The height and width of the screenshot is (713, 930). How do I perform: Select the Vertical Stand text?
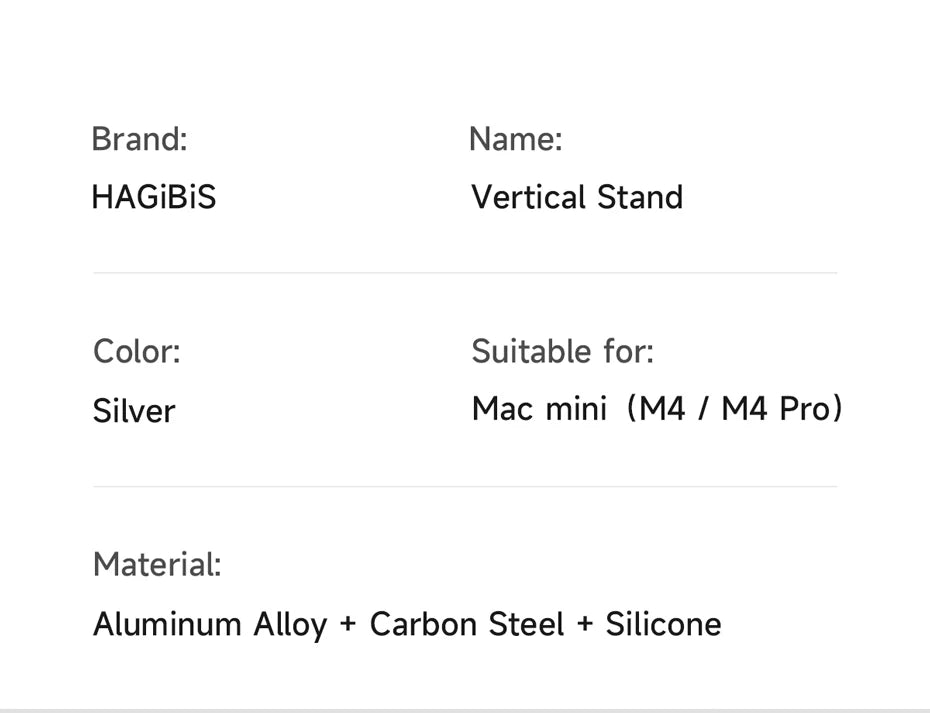click(x=577, y=197)
